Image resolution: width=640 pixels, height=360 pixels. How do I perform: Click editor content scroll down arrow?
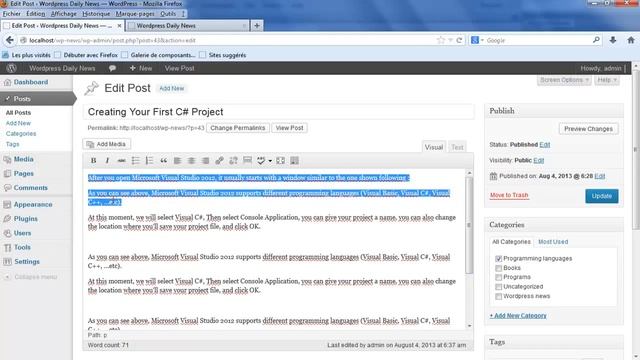pyautogui.click(x=469, y=326)
